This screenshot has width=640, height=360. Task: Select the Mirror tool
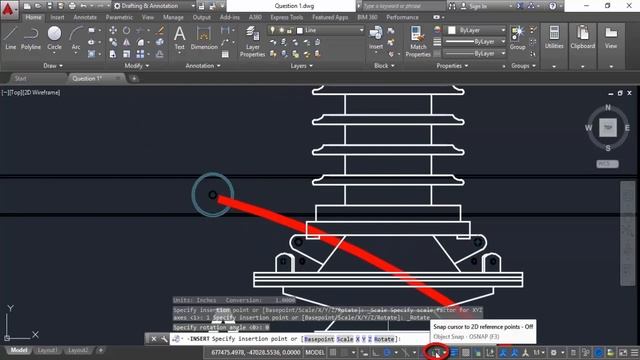tap(127, 42)
